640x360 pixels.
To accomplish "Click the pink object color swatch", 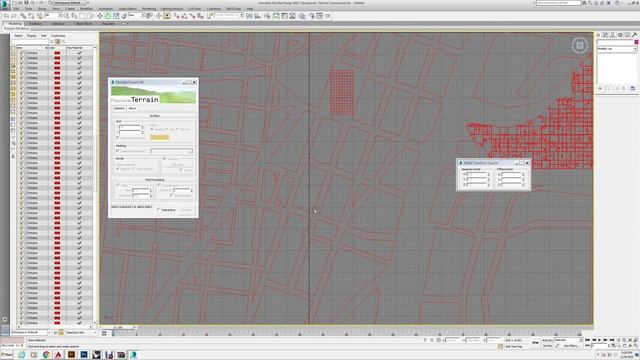I will pos(636,42).
